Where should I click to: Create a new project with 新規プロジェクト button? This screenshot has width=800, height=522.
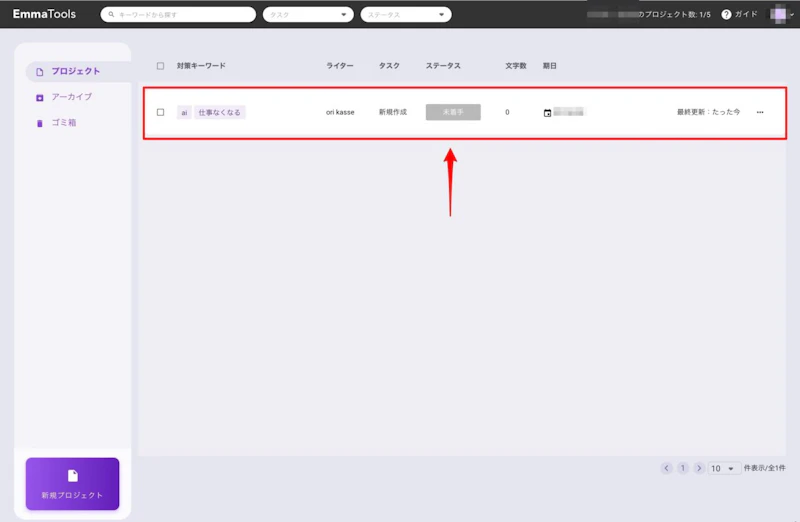(x=72, y=484)
